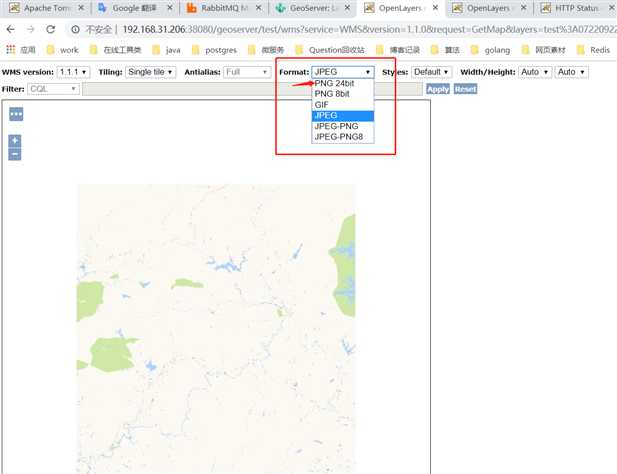Open the Styles Default dropdown
The width and height of the screenshot is (617, 474).
[431, 72]
